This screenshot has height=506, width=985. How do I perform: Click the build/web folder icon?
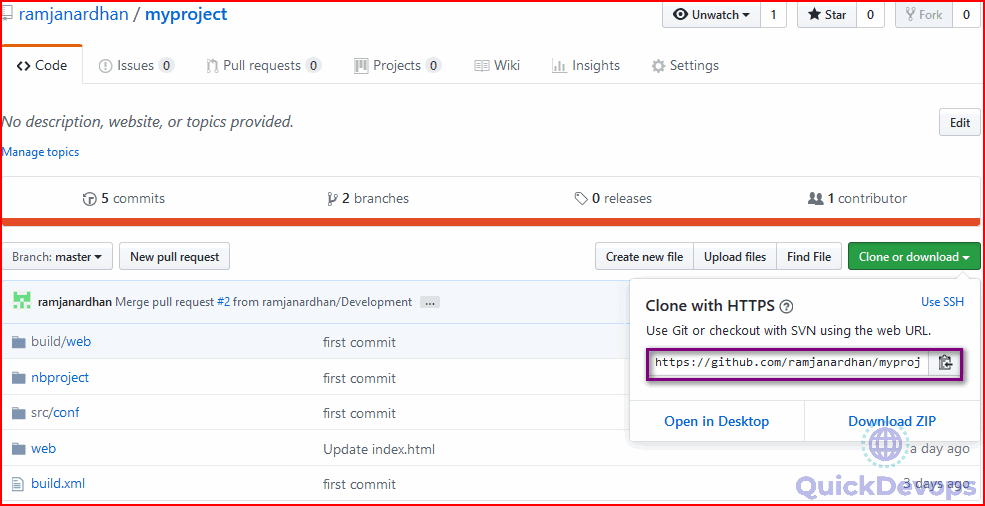pyautogui.click(x=18, y=342)
